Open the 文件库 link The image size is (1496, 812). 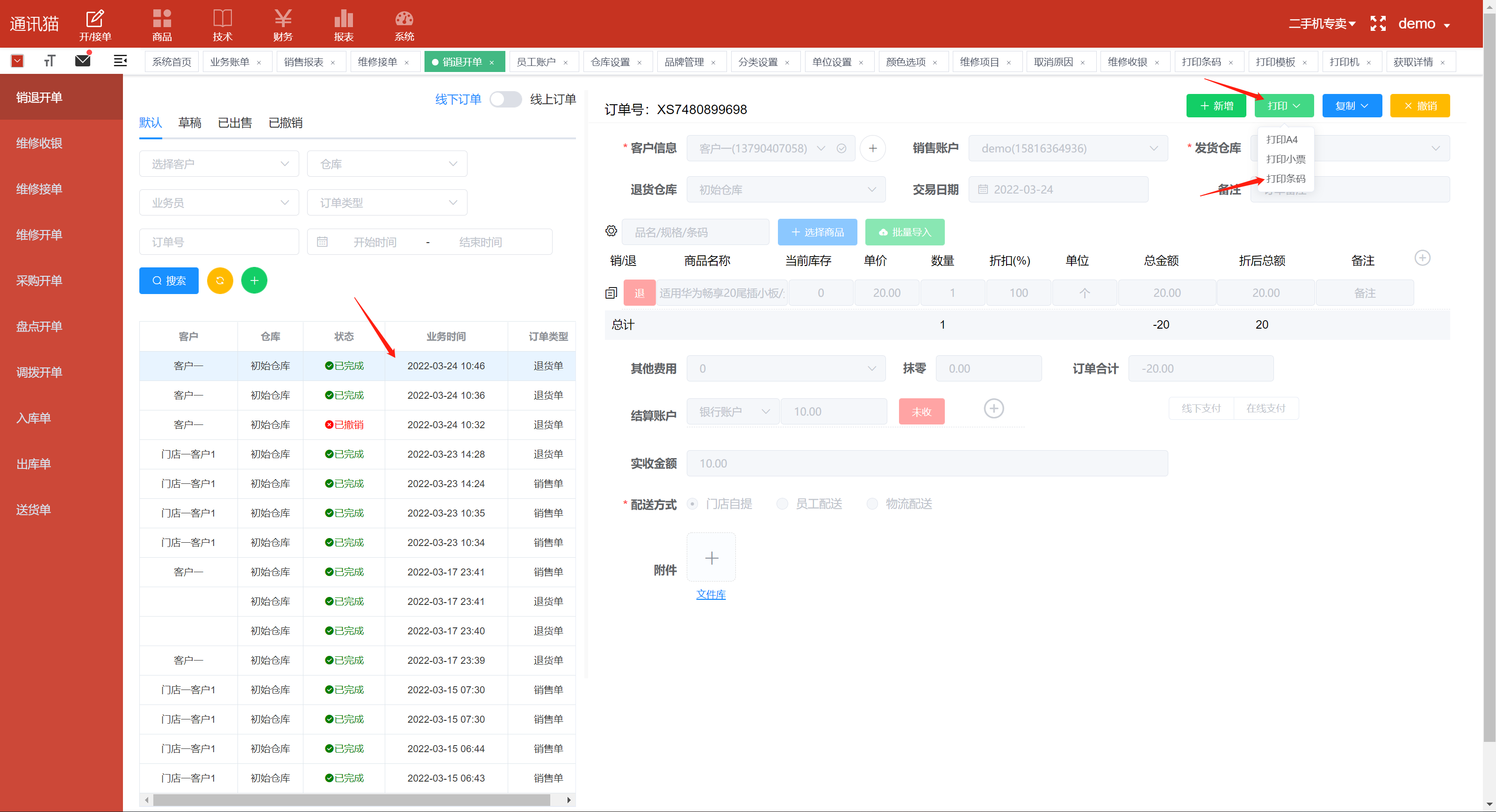tap(711, 594)
